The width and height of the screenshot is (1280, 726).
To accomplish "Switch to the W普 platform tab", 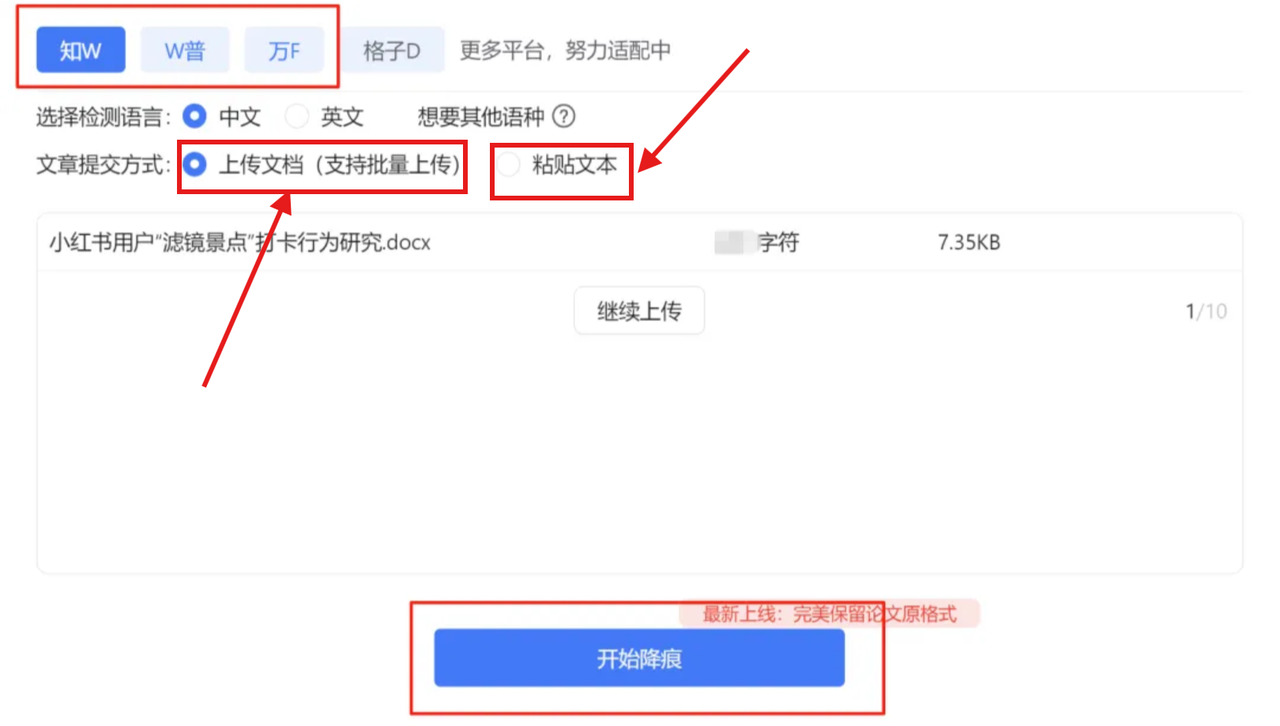I will tap(185, 50).
